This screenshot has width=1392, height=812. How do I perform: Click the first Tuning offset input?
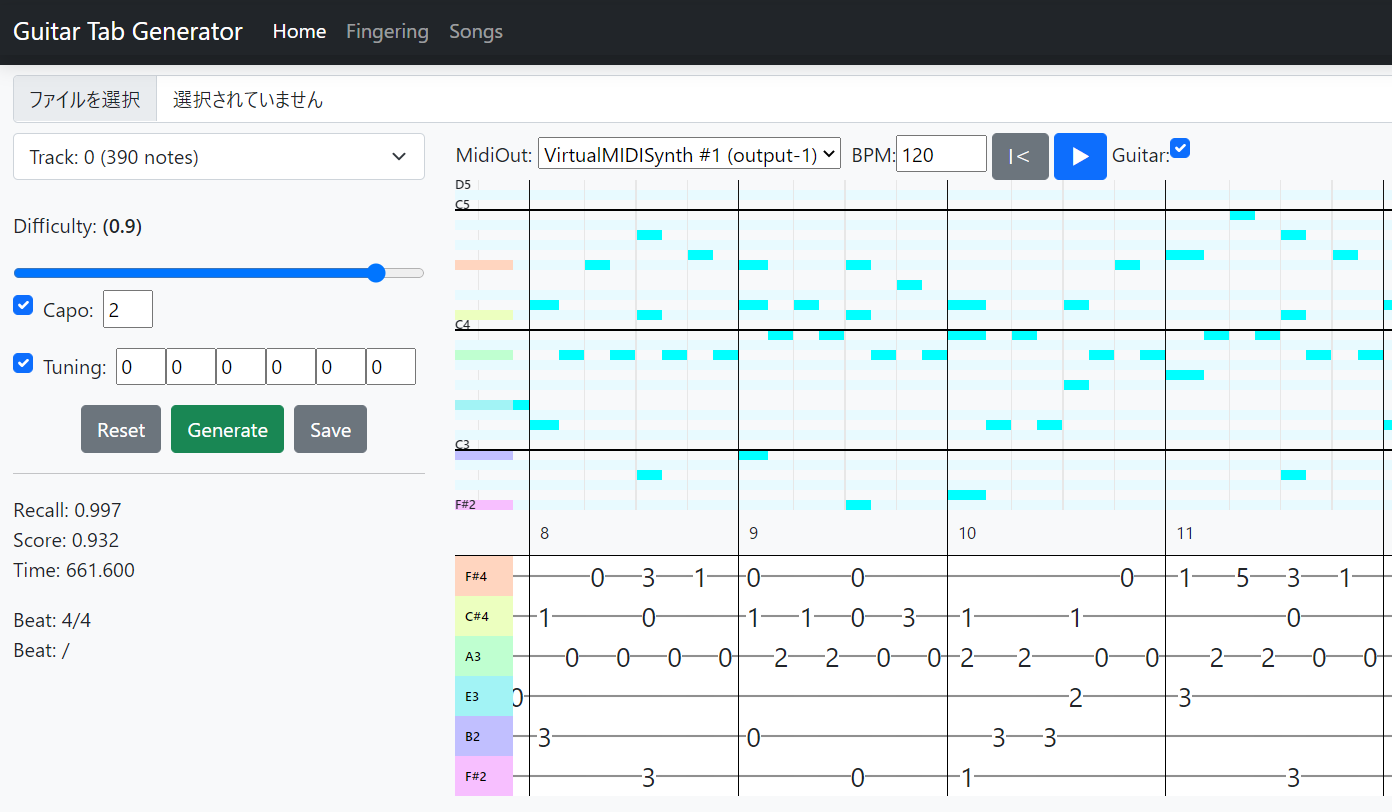(x=140, y=366)
